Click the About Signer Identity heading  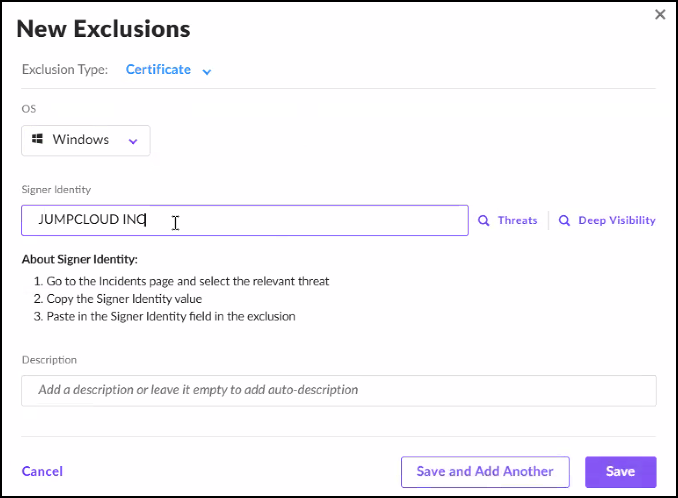coord(87,260)
